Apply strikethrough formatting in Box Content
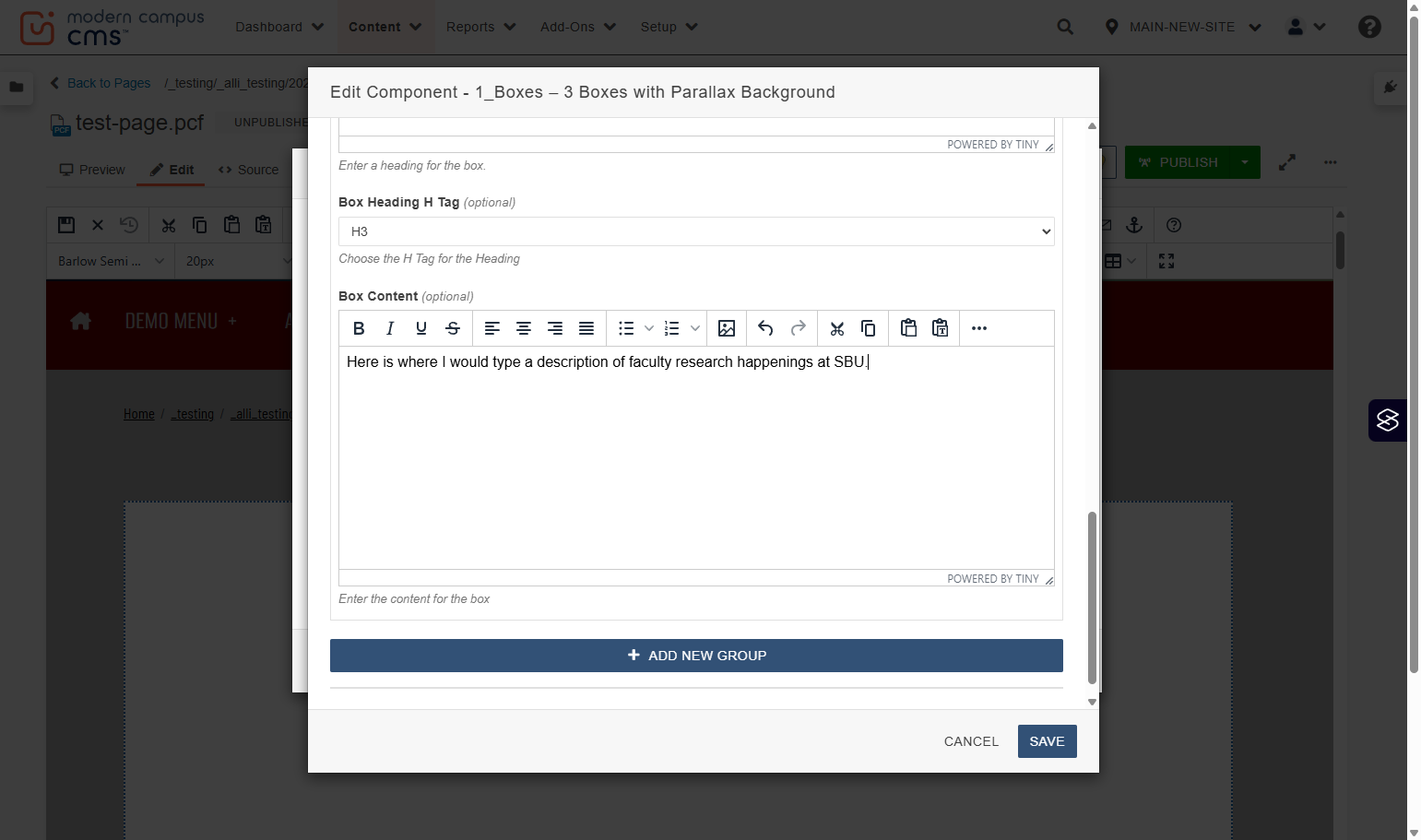 point(453,328)
